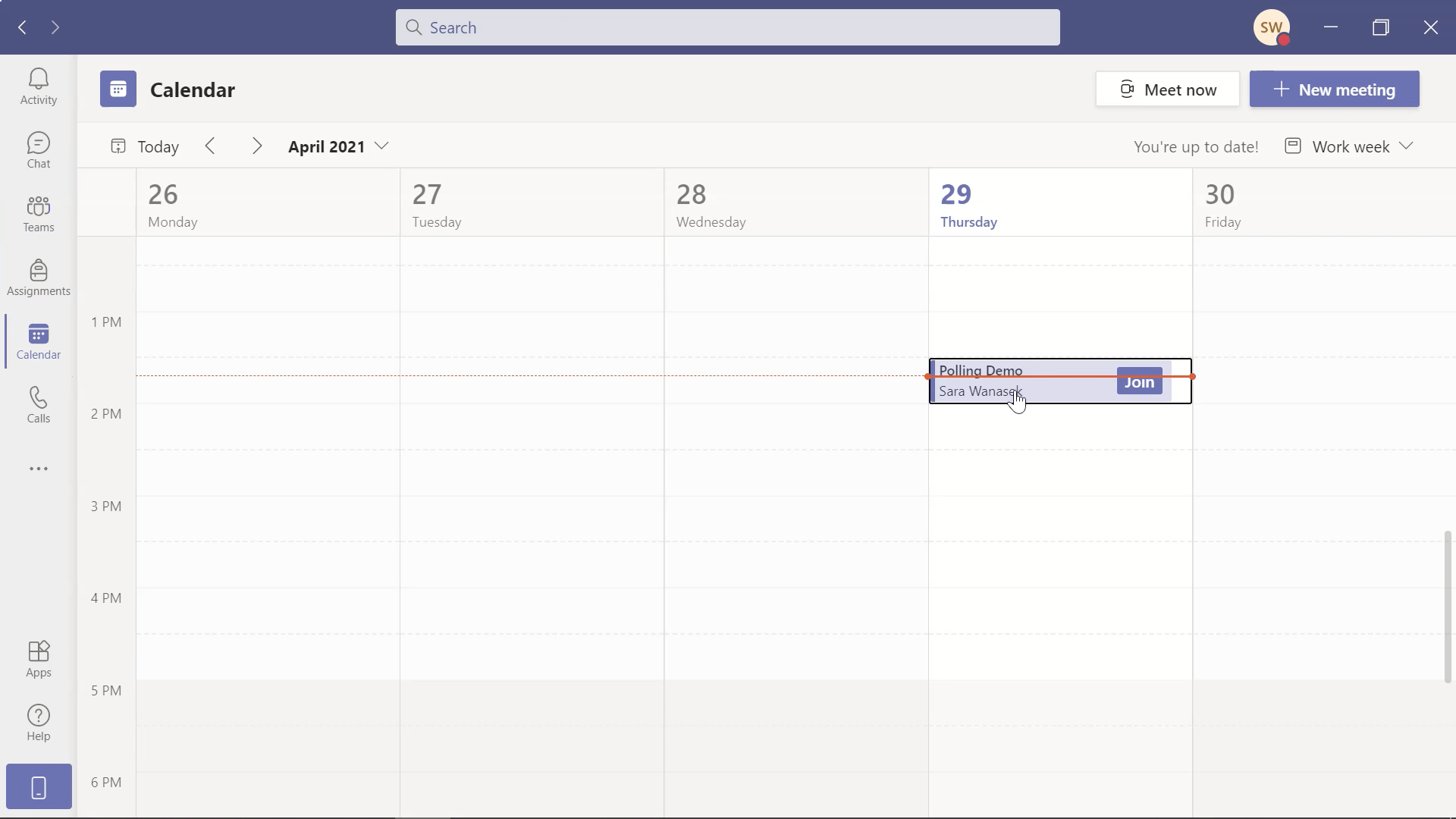Click the More options ellipsis in sidebar
This screenshot has width=1456, height=819.
click(38, 468)
